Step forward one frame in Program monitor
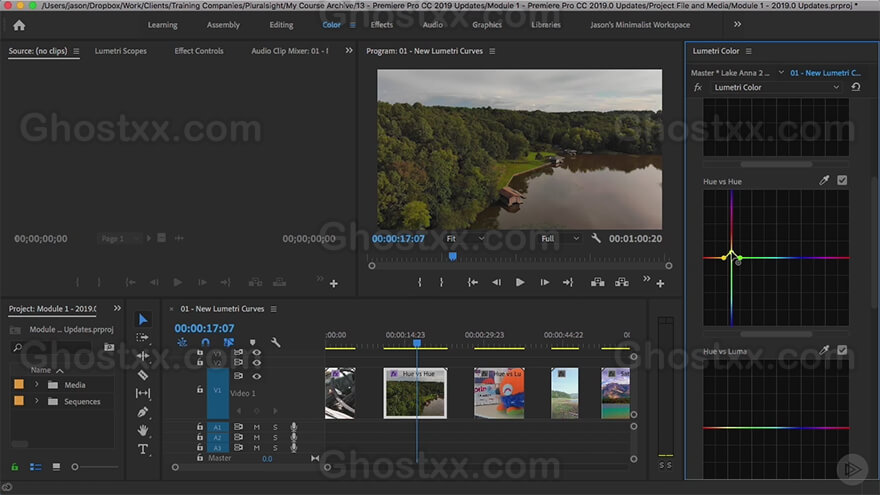Screen dimensions: 880x495 click(544, 282)
